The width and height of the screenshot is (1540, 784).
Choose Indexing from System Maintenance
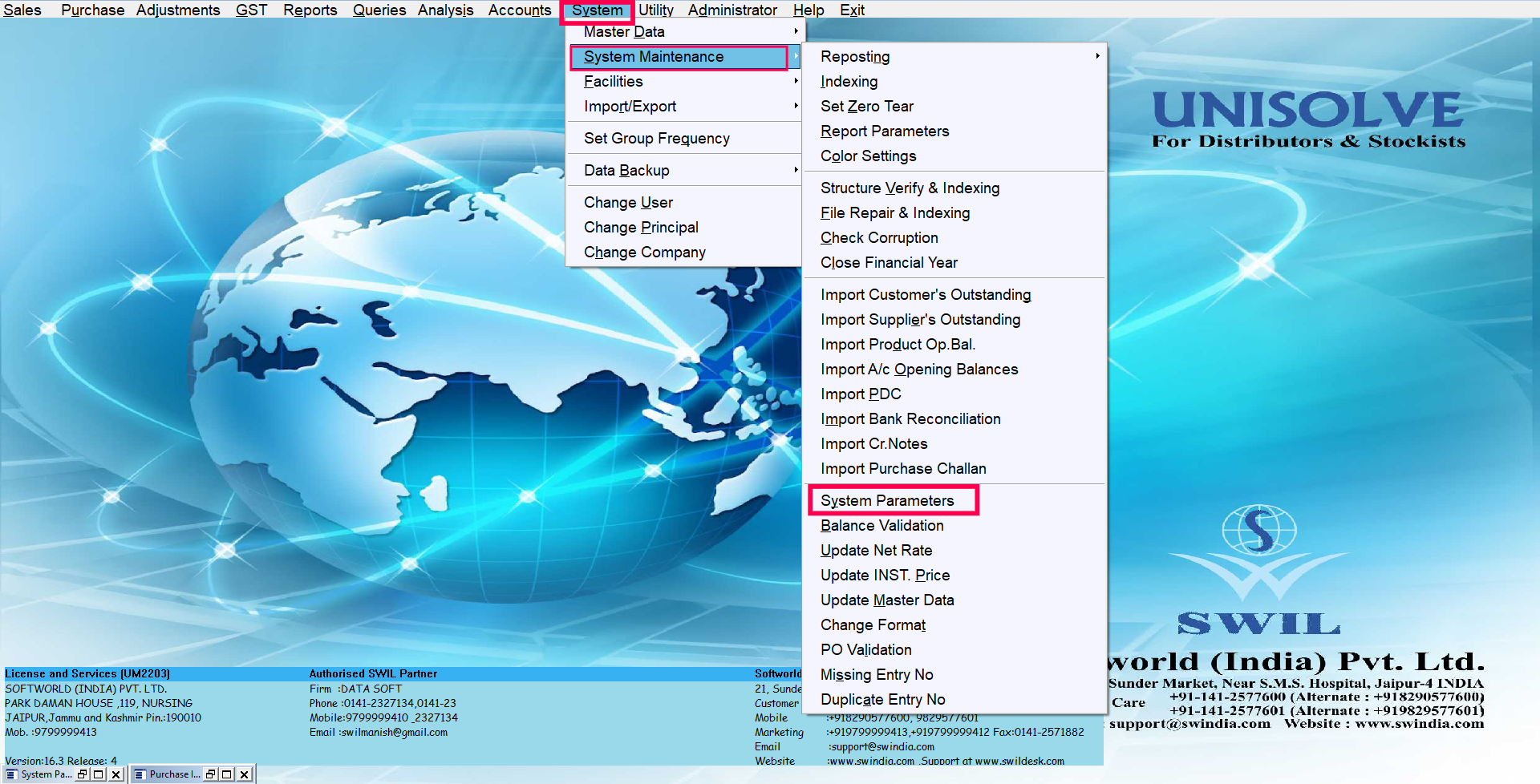pos(954,82)
